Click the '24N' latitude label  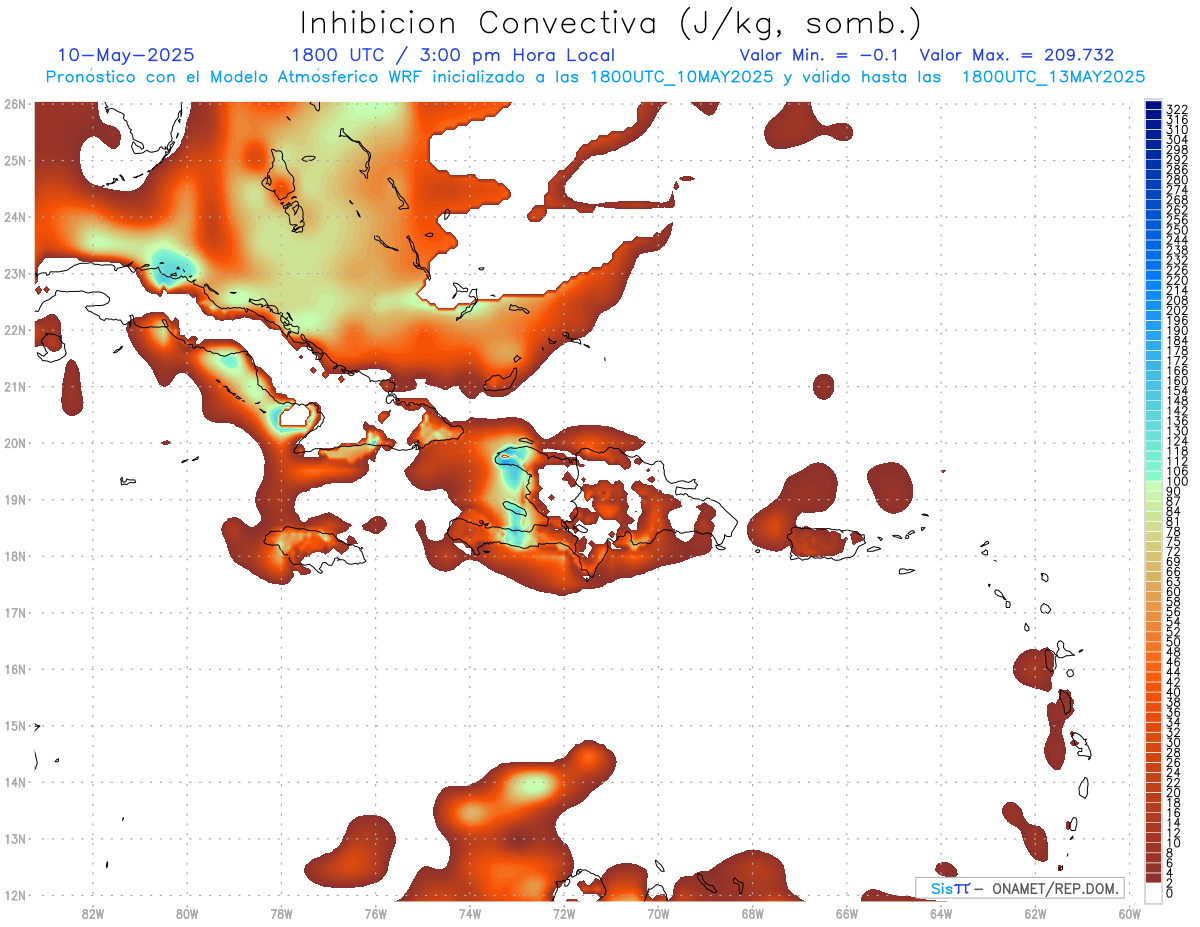point(15,217)
